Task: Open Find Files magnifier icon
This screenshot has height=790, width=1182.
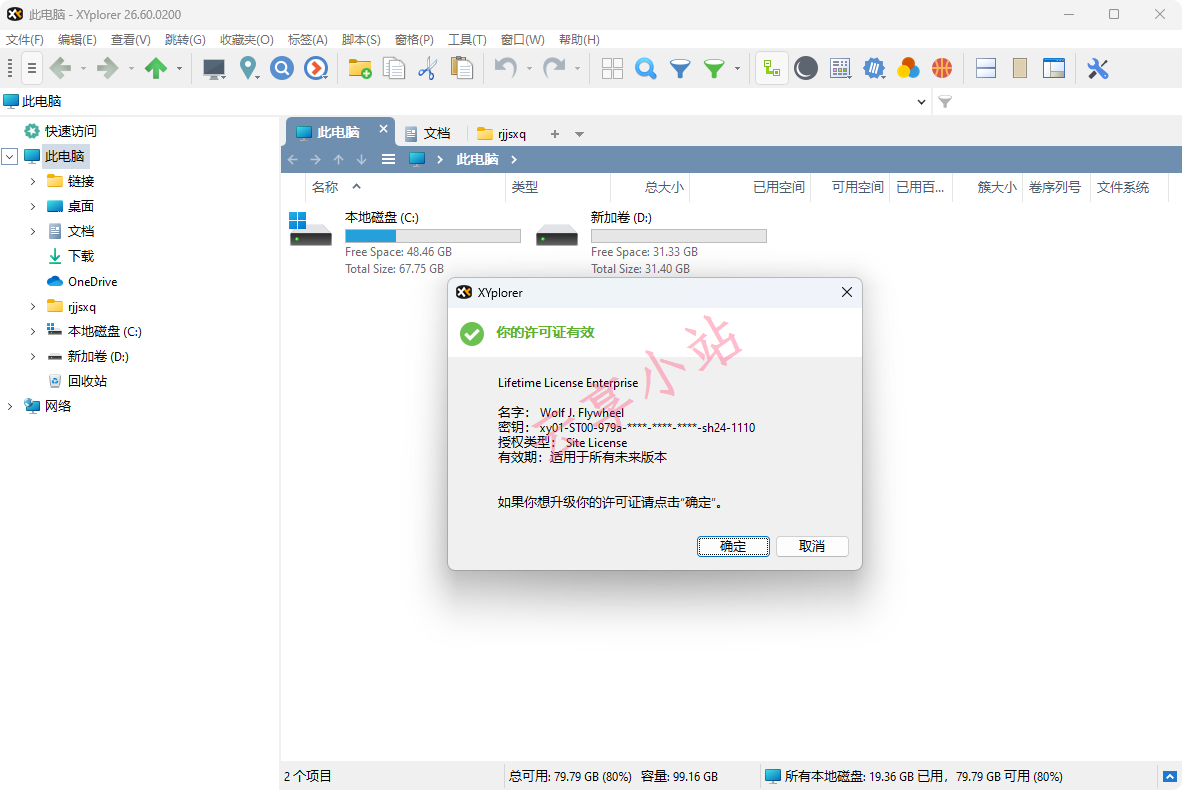Action: point(646,69)
